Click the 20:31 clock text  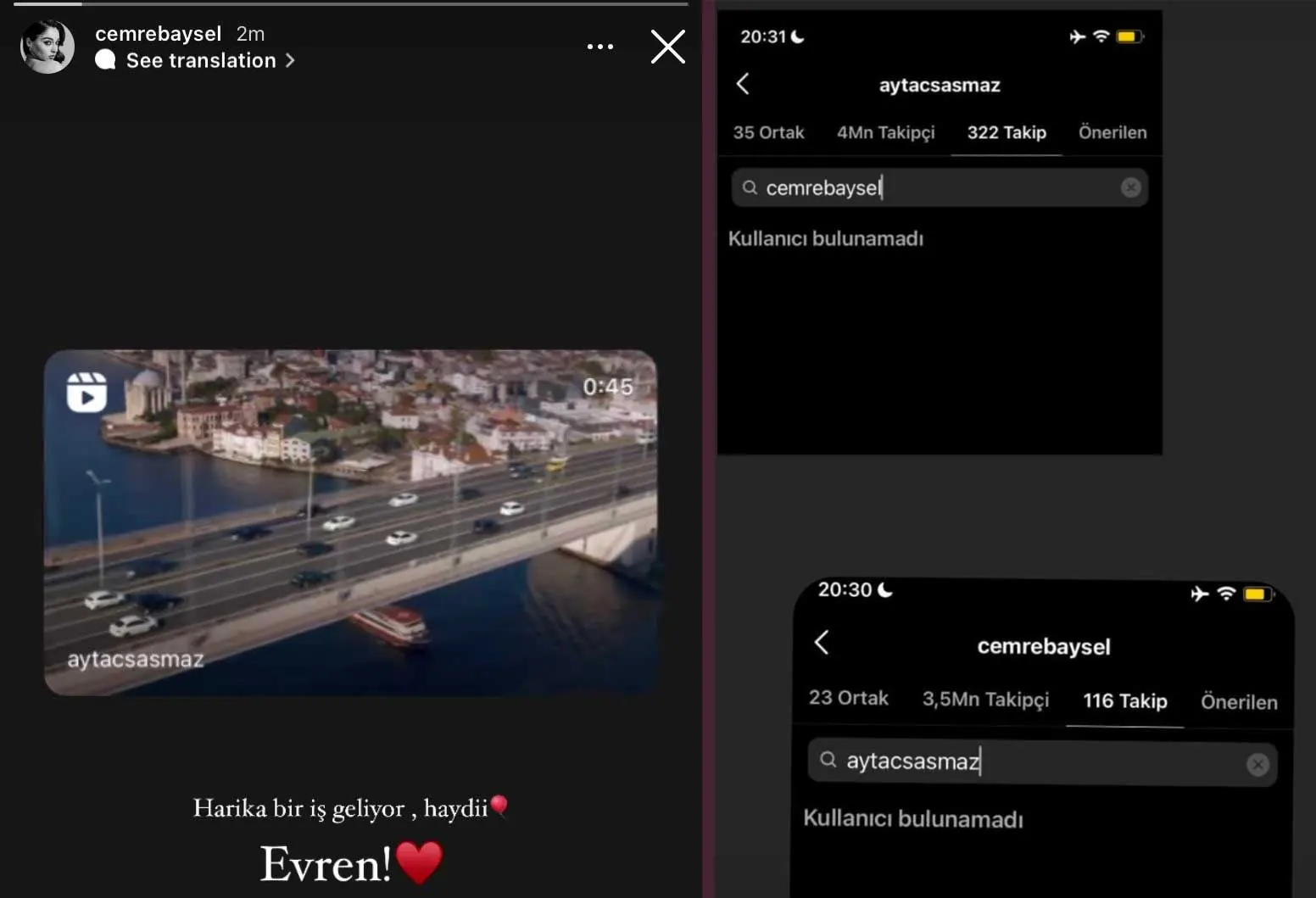coord(763,36)
